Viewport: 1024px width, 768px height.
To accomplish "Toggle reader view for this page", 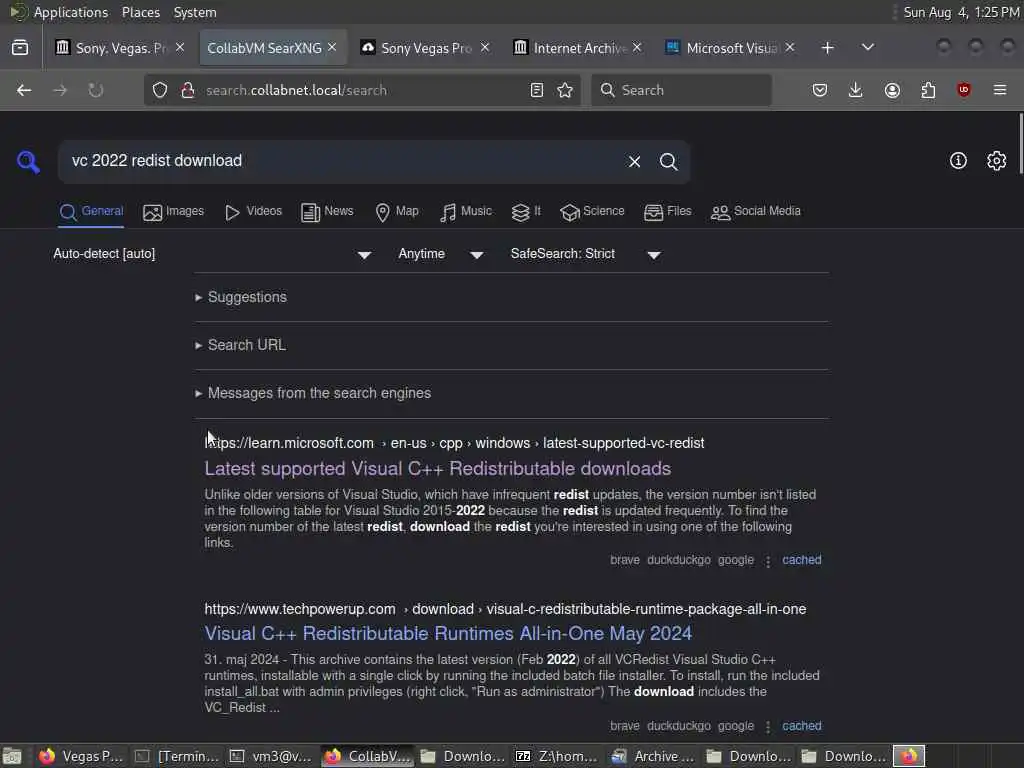I will coord(537,90).
